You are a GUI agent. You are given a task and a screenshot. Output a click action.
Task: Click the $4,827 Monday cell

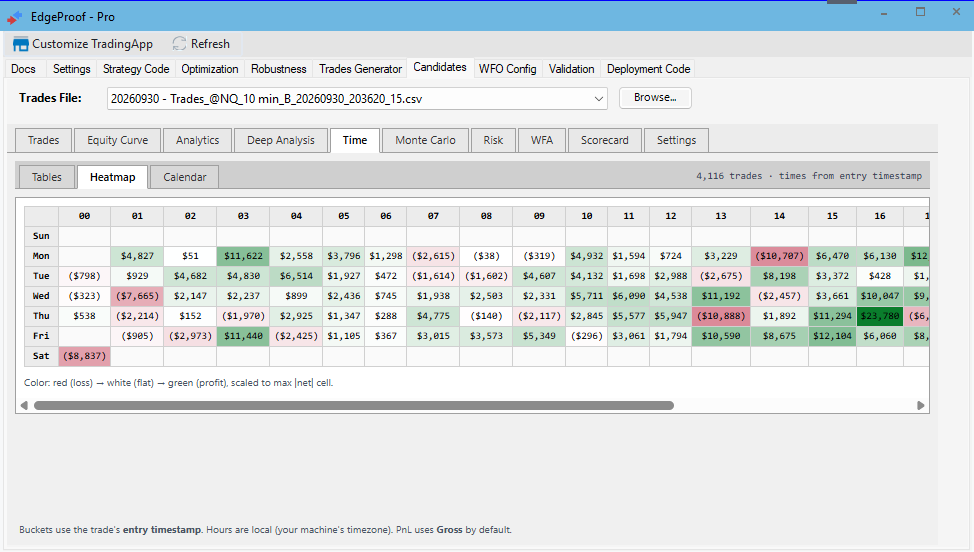(137, 256)
